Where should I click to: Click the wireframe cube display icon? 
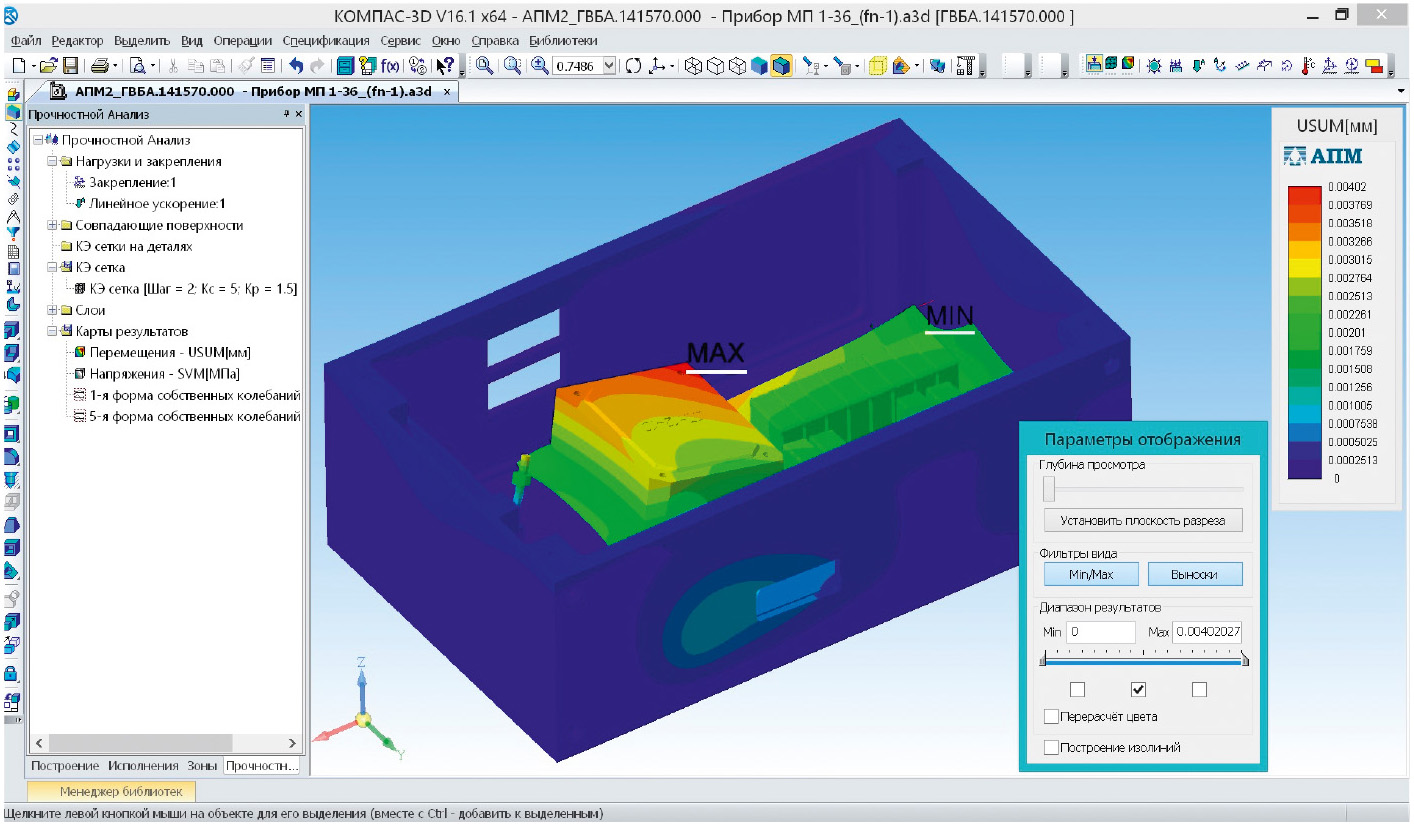coord(693,66)
